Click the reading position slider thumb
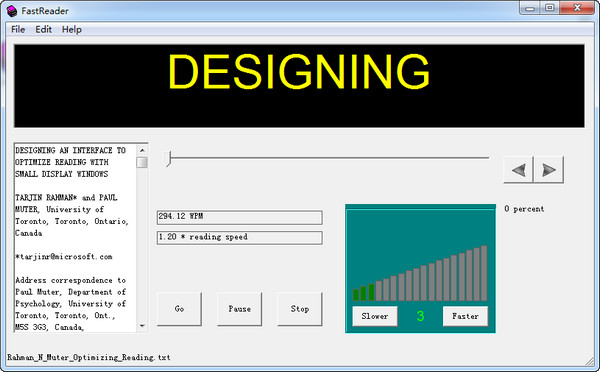The image size is (600, 372). coord(167,158)
